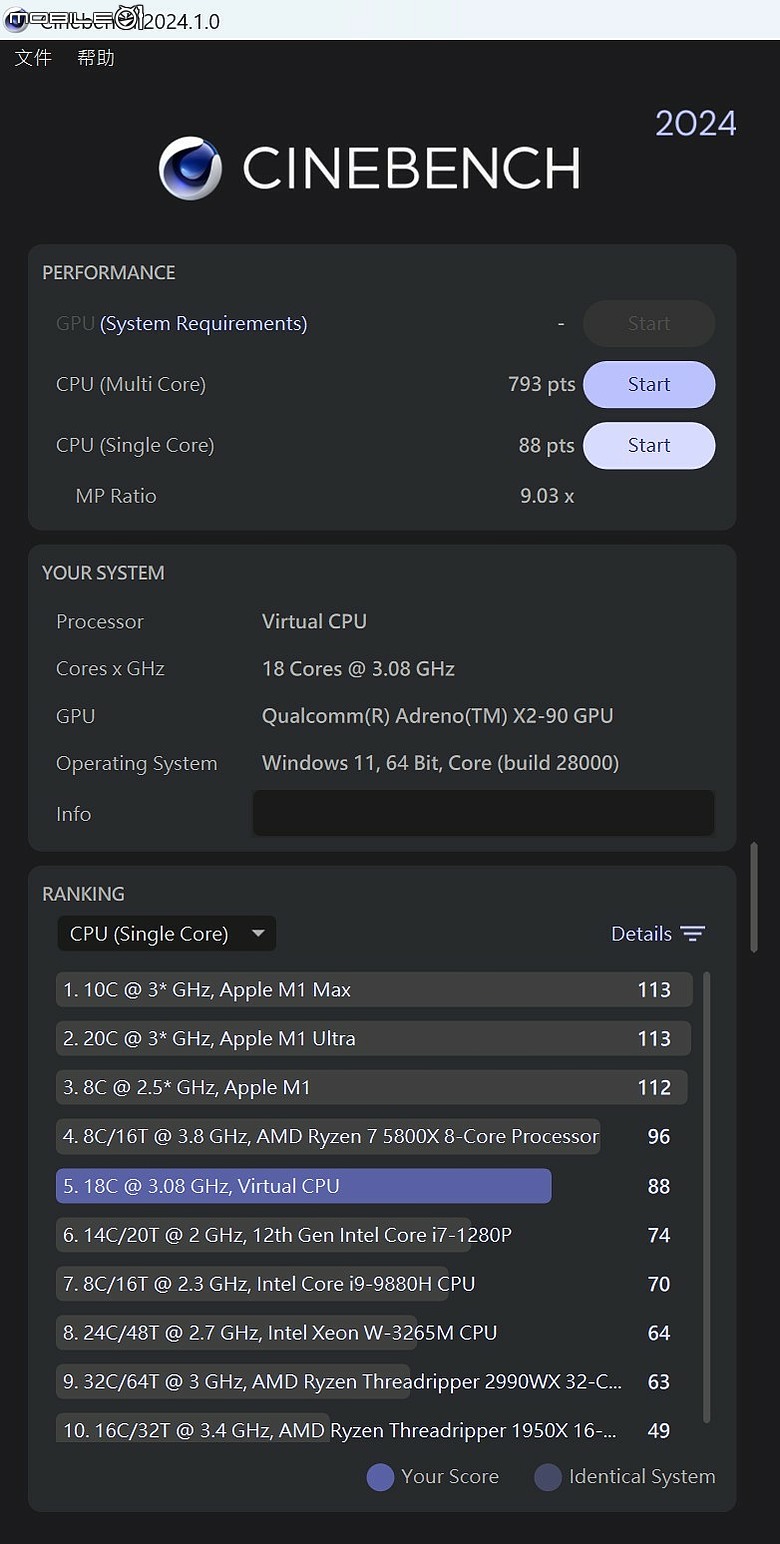This screenshot has height=1544, width=780.
Task: Click the Virtual CPU processor value
Action: point(314,622)
